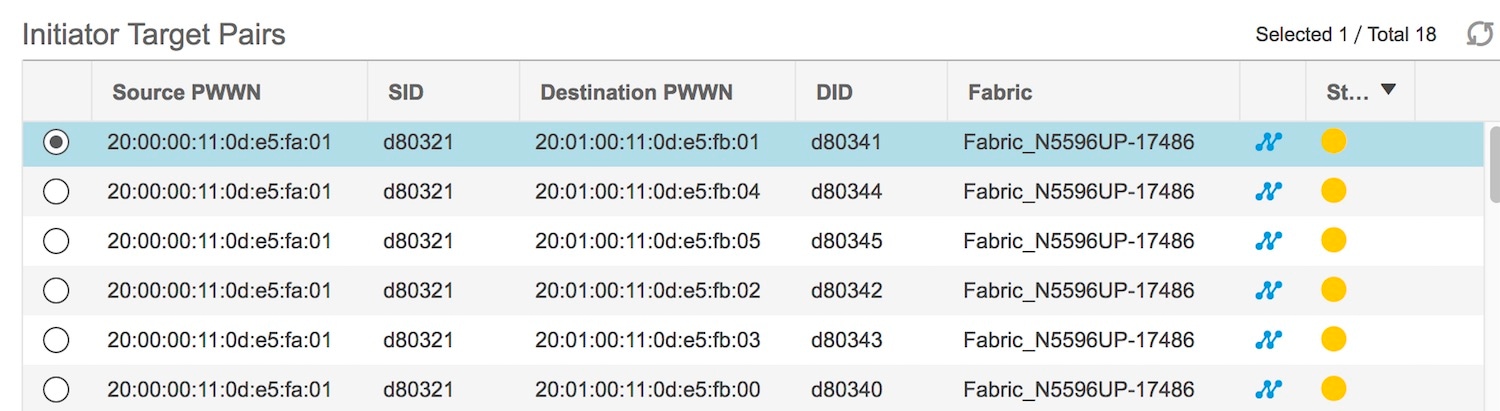Viewport: 1500px width, 411px height.
Task: Select radio button for destination fb:05
Action: [x=56, y=241]
